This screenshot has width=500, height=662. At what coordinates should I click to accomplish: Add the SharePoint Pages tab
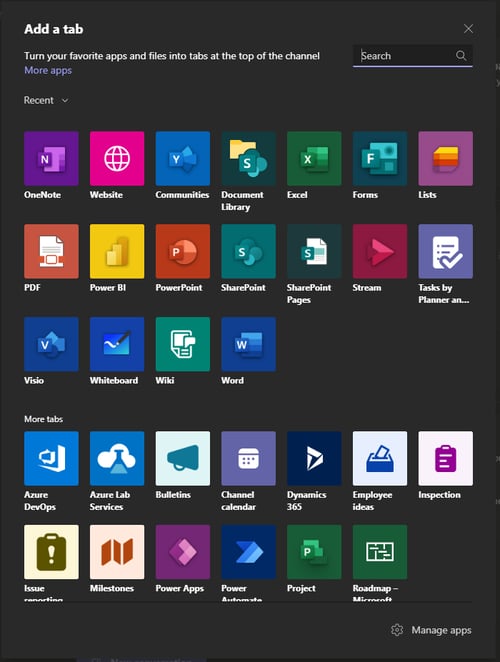314,251
